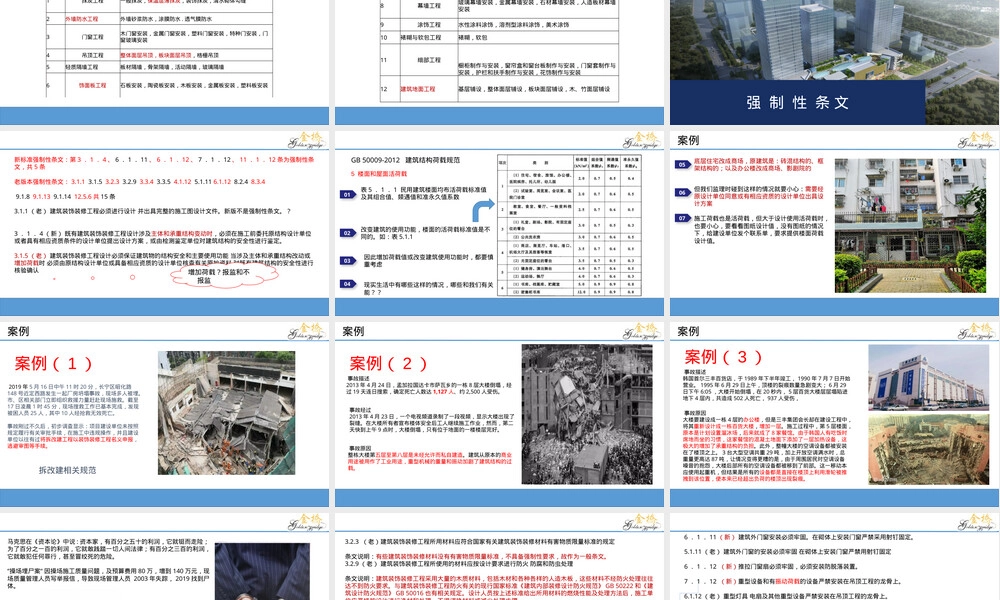1000x600 pixels.
Task: Click the 07 number badge
Action: (682, 218)
